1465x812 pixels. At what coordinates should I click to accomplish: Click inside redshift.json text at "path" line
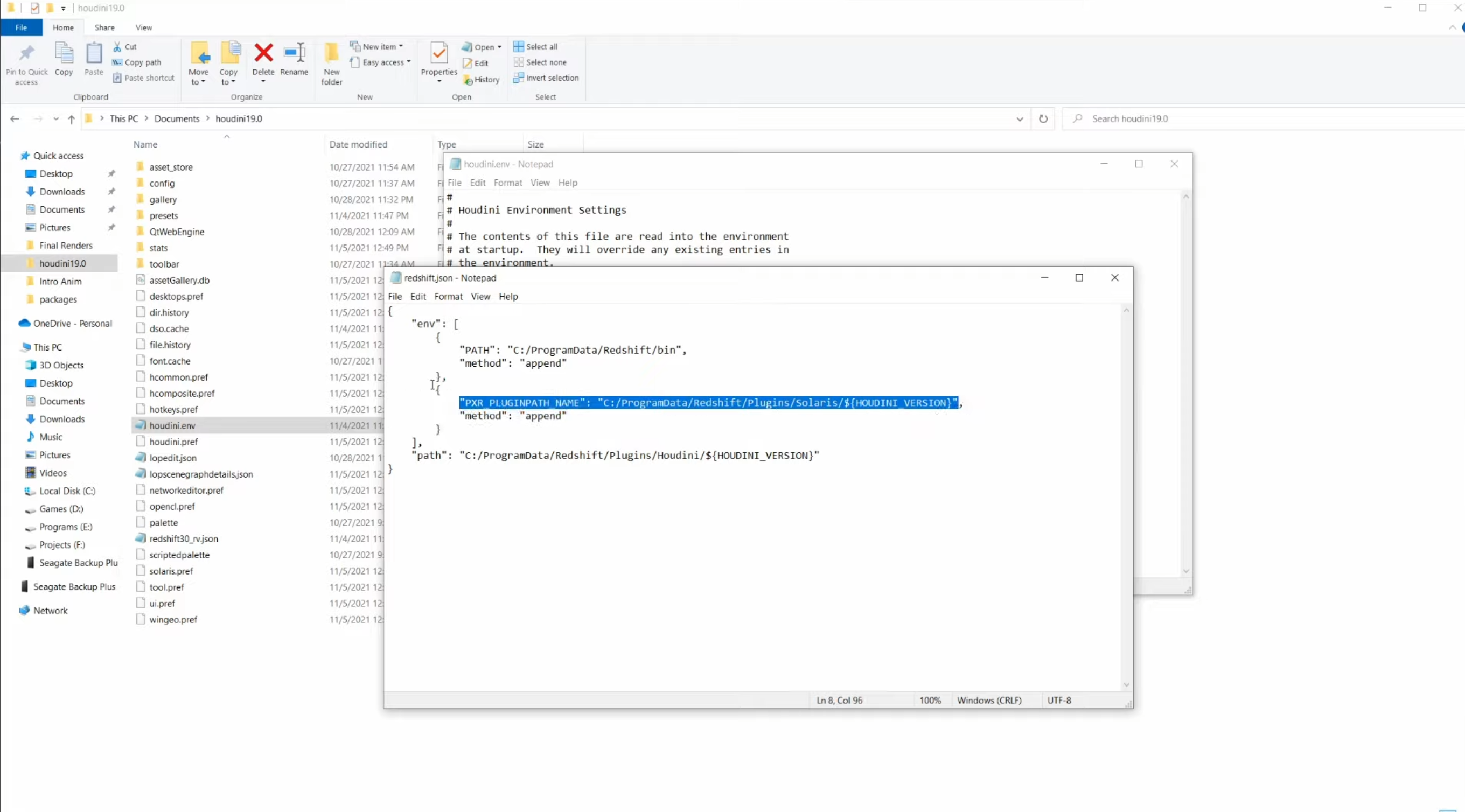615,456
